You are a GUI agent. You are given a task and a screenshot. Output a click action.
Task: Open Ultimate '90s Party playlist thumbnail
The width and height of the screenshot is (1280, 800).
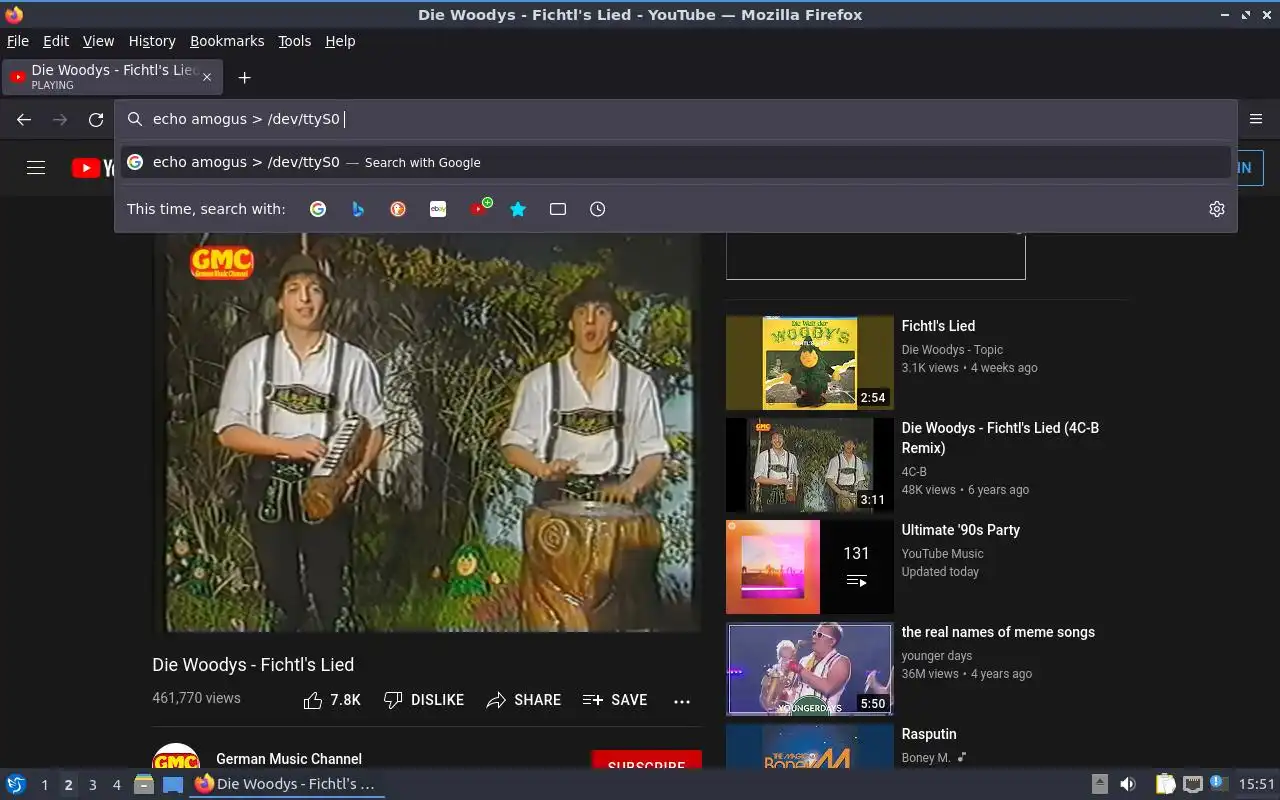(x=809, y=567)
